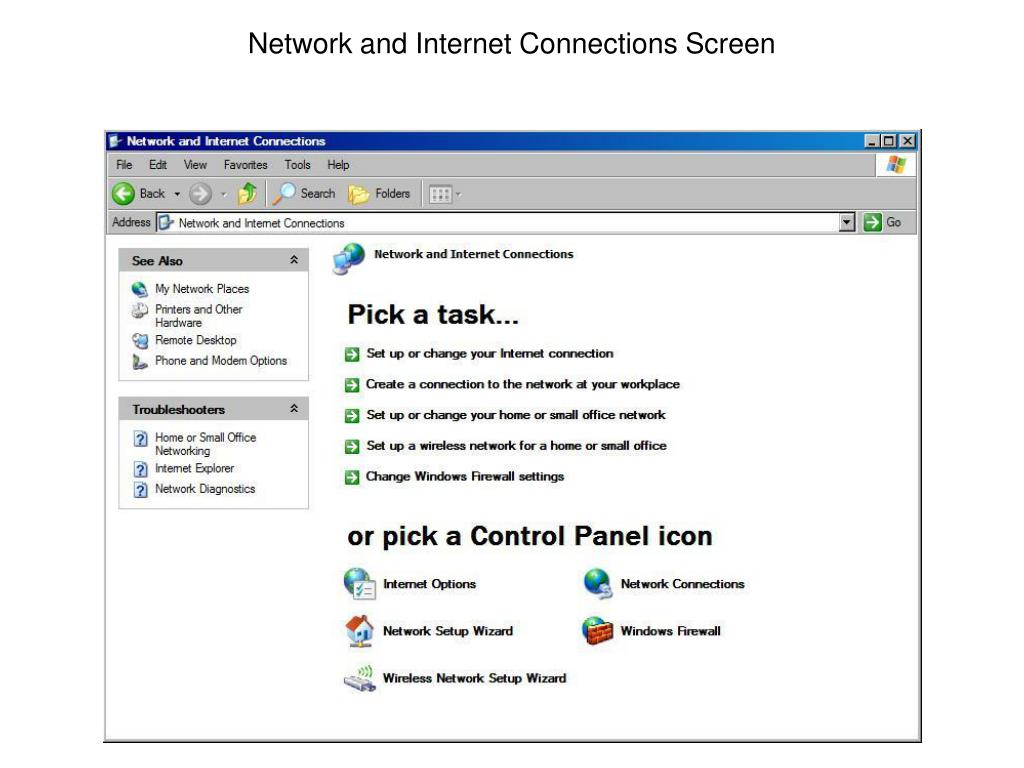
Task: Click arrow beside wireless network task
Action: coord(352,446)
